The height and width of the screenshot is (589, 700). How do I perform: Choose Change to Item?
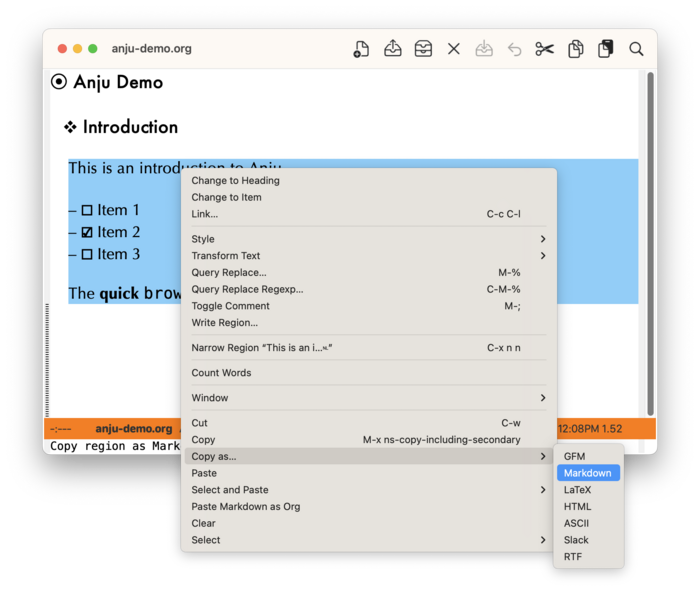[x=369, y=197]
